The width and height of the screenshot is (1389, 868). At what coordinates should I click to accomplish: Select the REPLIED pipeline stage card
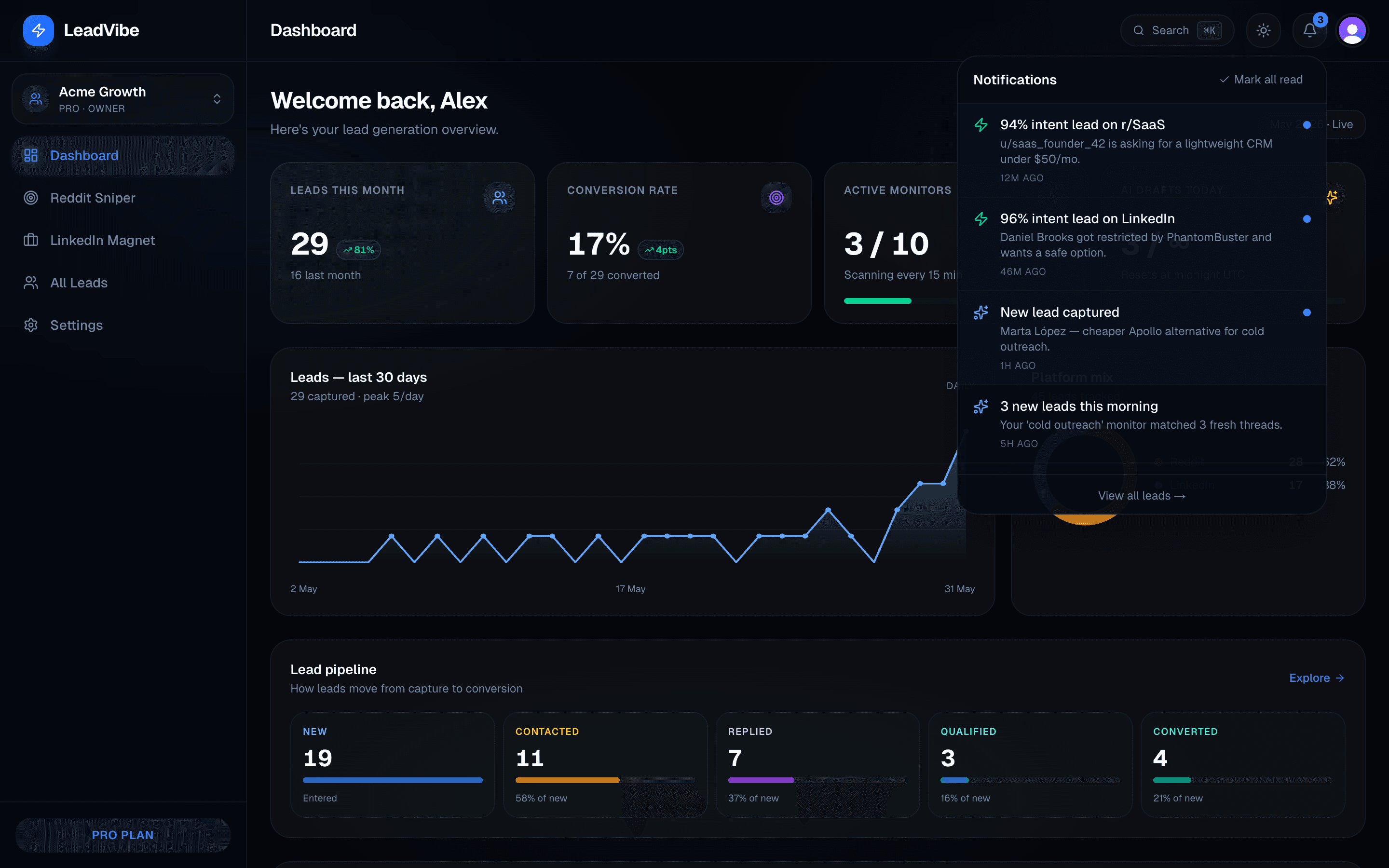tap(817, 765)
